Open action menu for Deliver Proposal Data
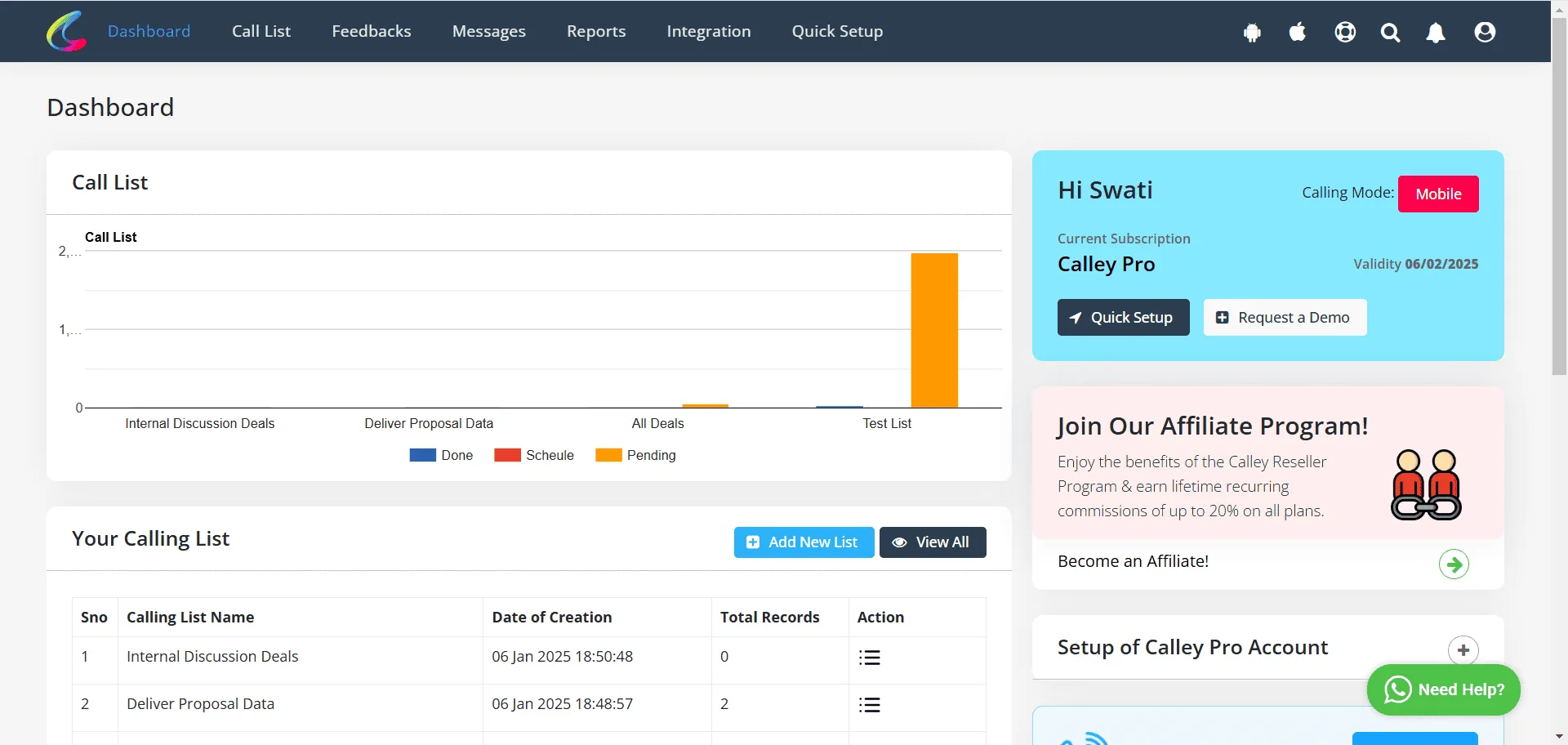Screen dimensions: 1568x745 coord(870,705)
